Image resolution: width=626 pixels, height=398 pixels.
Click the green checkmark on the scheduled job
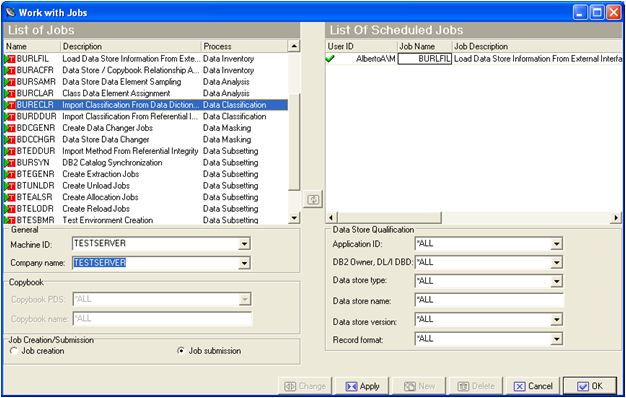(330, 59)
